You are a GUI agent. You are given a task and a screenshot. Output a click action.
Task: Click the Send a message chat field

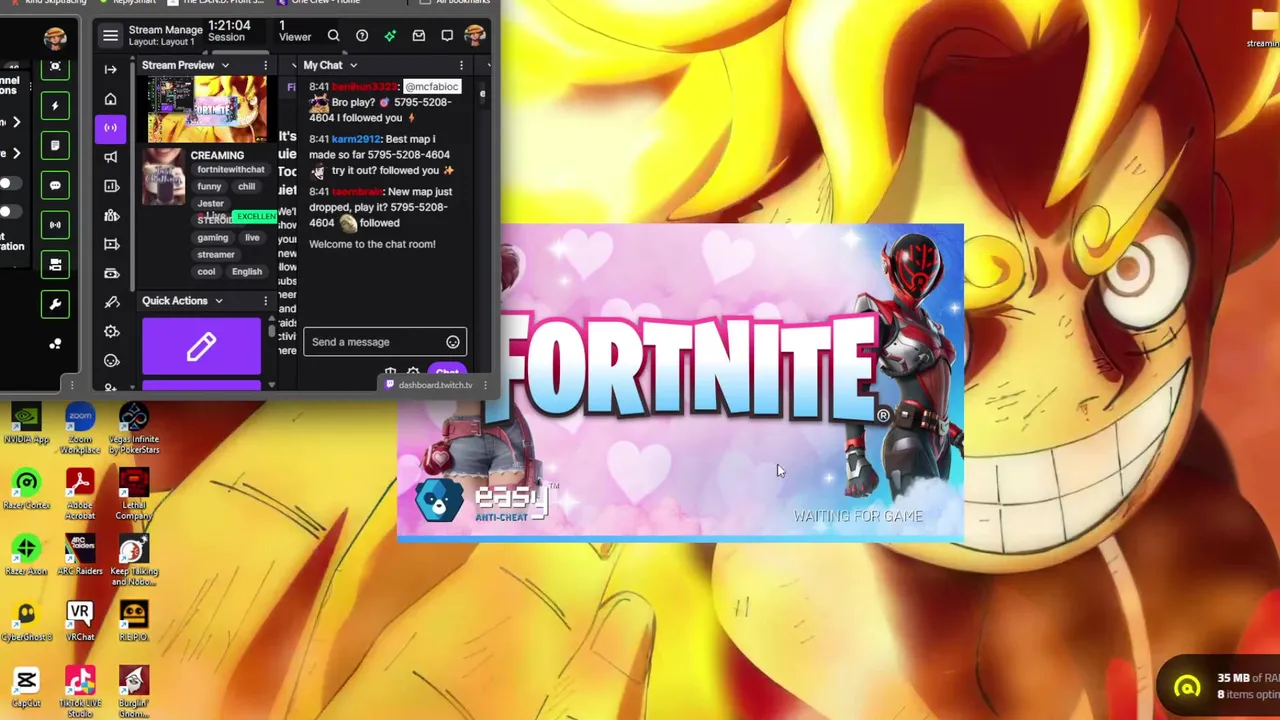[385, 342]
